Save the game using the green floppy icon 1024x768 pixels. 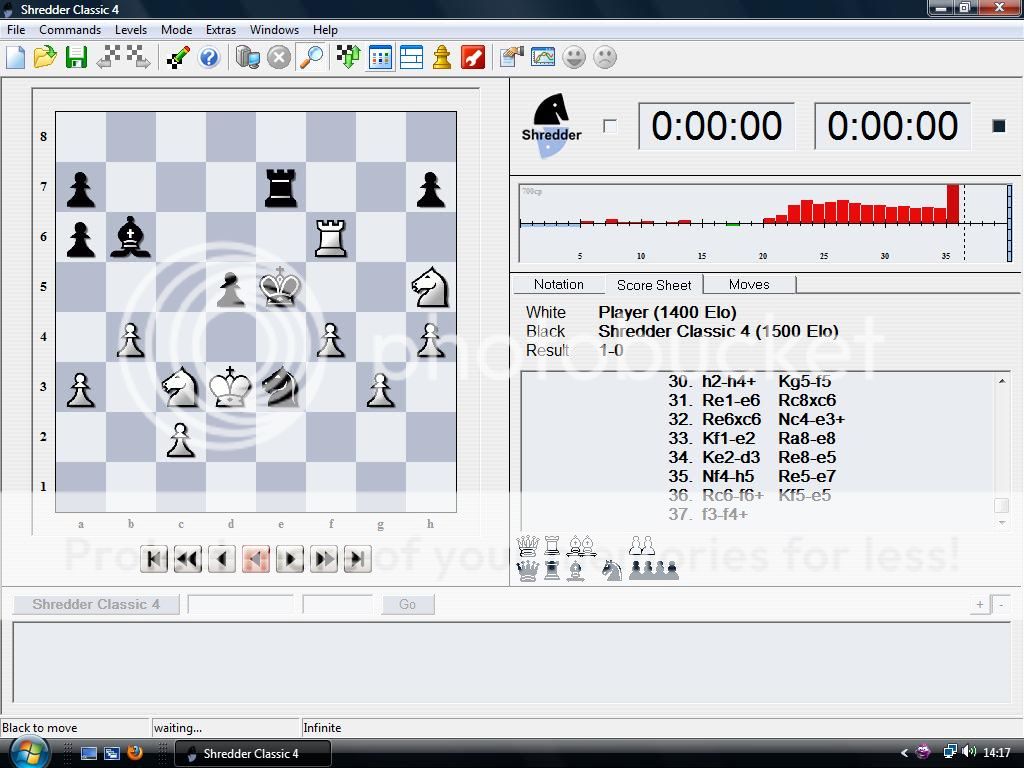(76, 57)
